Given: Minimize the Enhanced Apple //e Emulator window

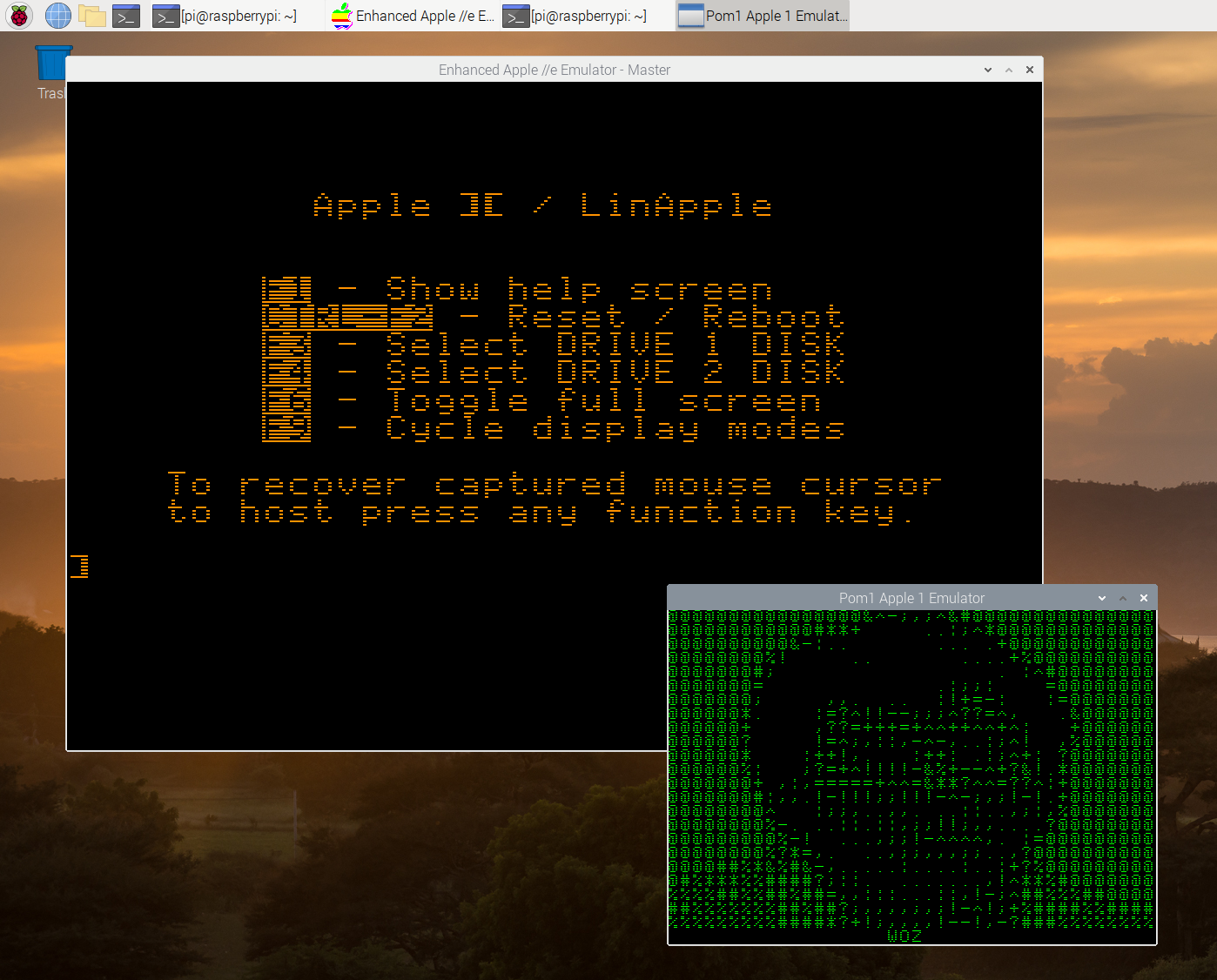Looking at the screenshot, I should 988,70.
